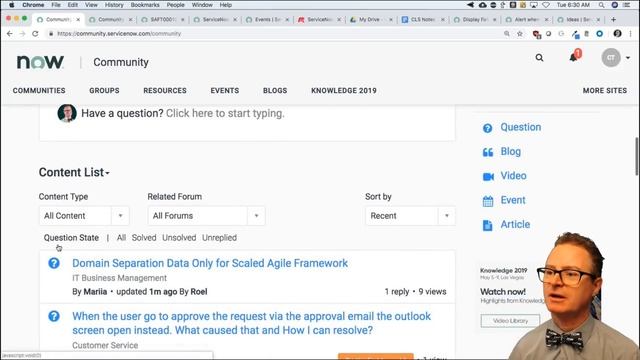This screenshot has width=640, height=360.
Task: Open Chrome History menu in menu bar
Action: coord(114,5)
